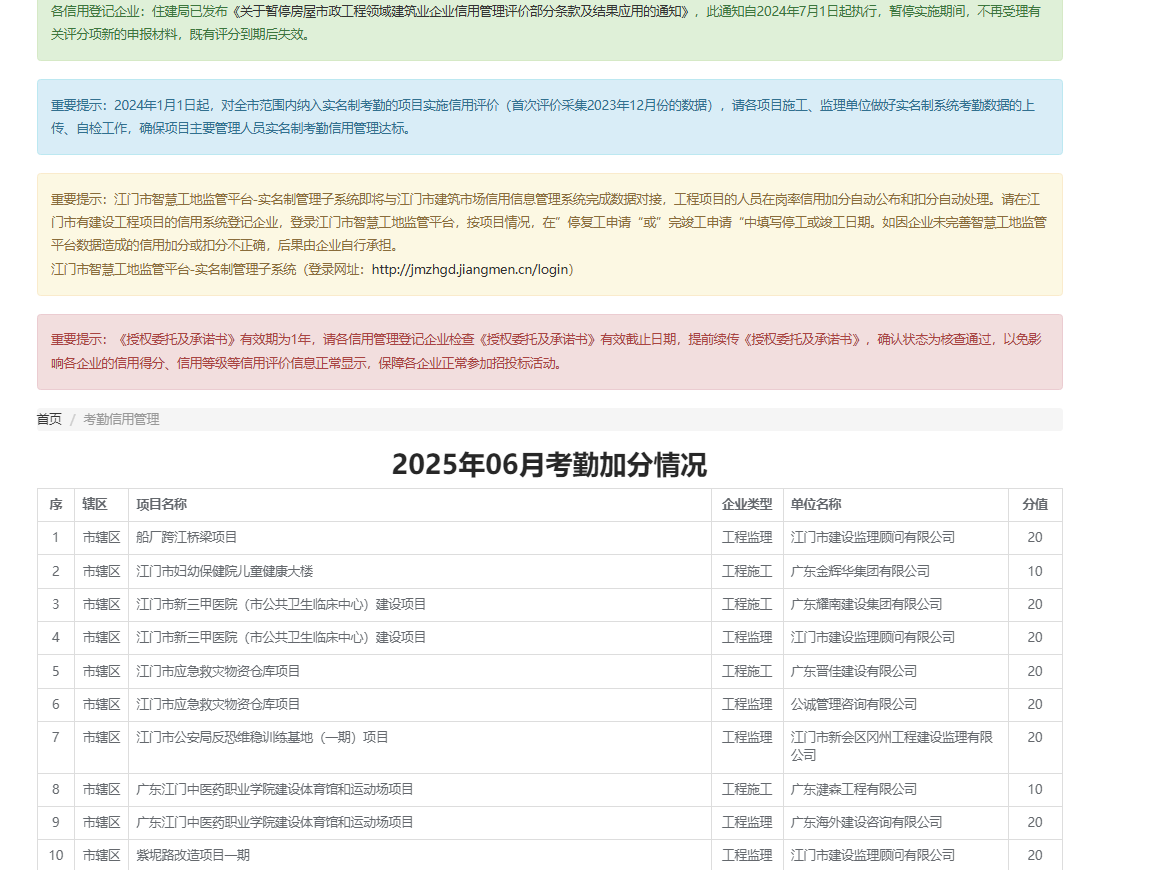Image resolution: width=1171 pixels, height=870 pixels.
Task: Click the 广东海外建设咨询有限公司 company cell
Action: coord(866,822)
